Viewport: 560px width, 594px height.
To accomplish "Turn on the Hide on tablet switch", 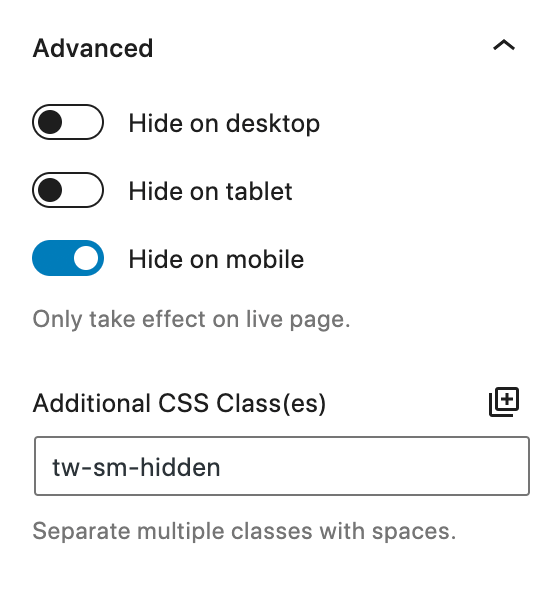I will coord(68,190).
